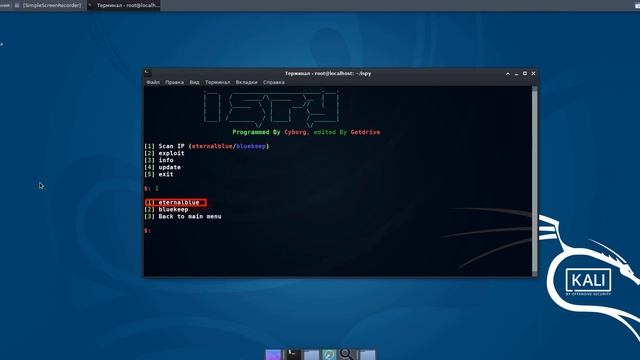
Task: Click the show desktop dock icon
Action: point(273,354)
